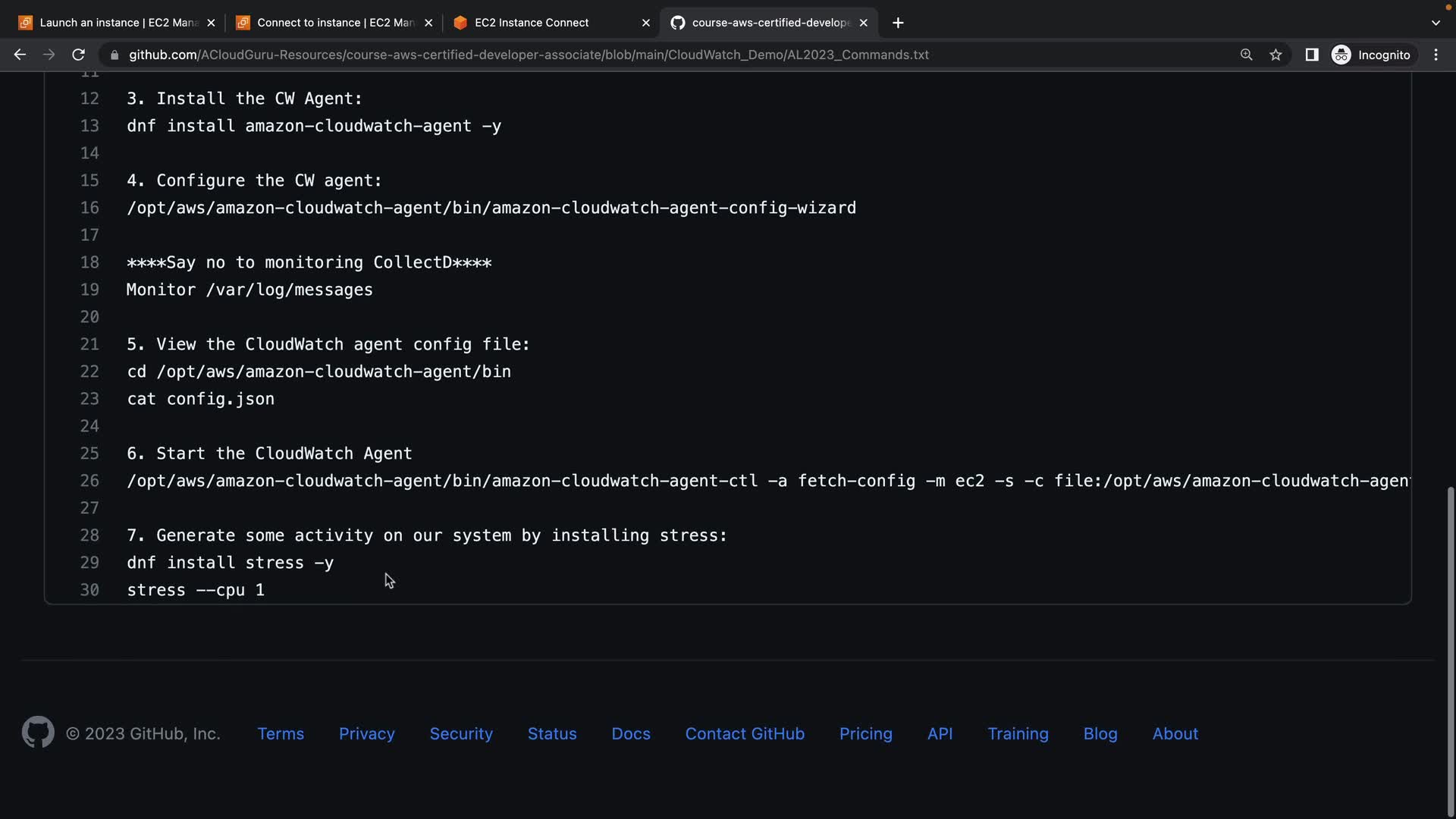Toggle the browser side panel icon
The image size is (1456, 819).
click(1311, 55)
